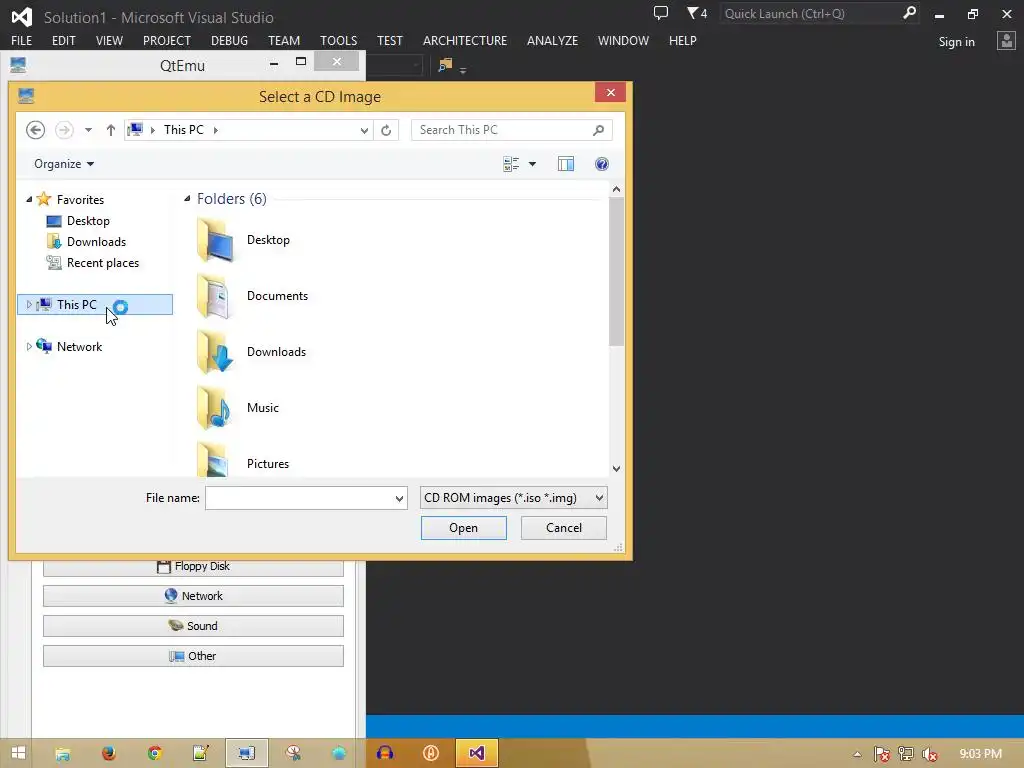Open Windows Start button
This screenshot has width=1024, height=768.
coord(18,753)
